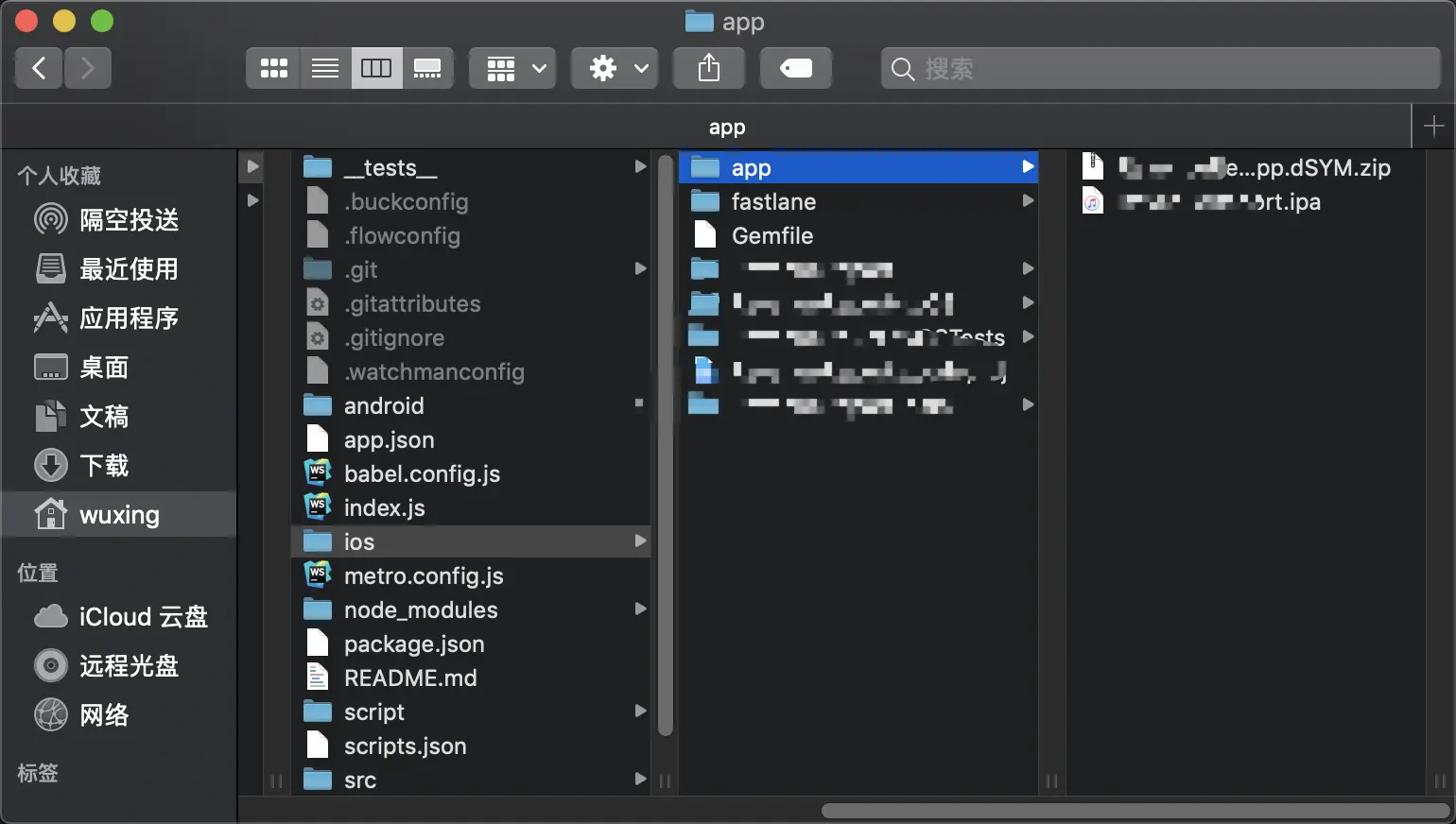Viewport: 1456px width, 824px height.
Task: Select the README.md file
Action: pos(471,678)
